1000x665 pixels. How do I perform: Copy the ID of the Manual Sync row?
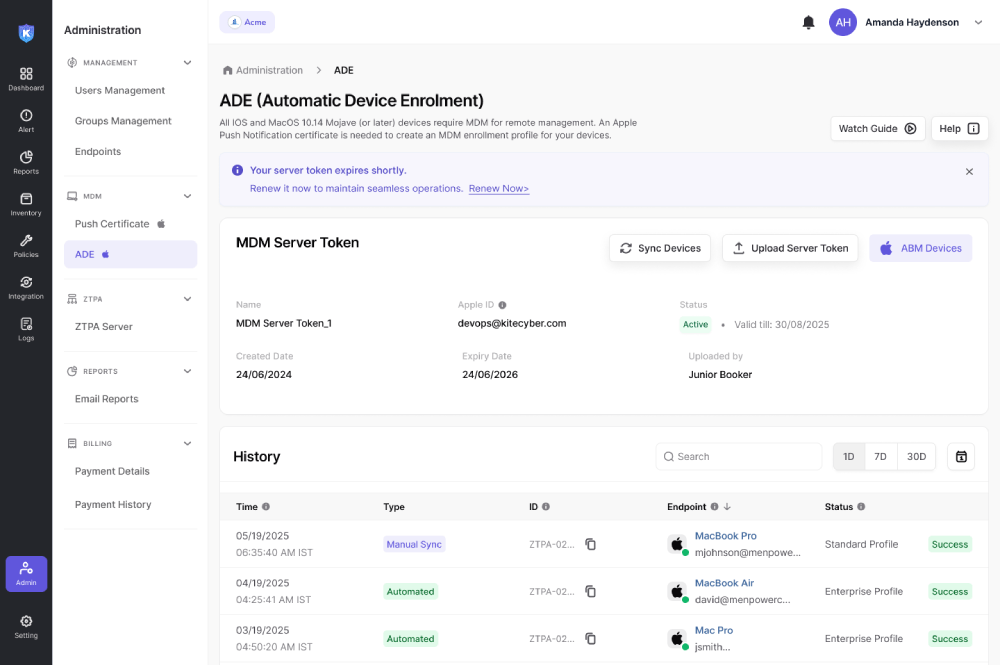coord(590,544)
